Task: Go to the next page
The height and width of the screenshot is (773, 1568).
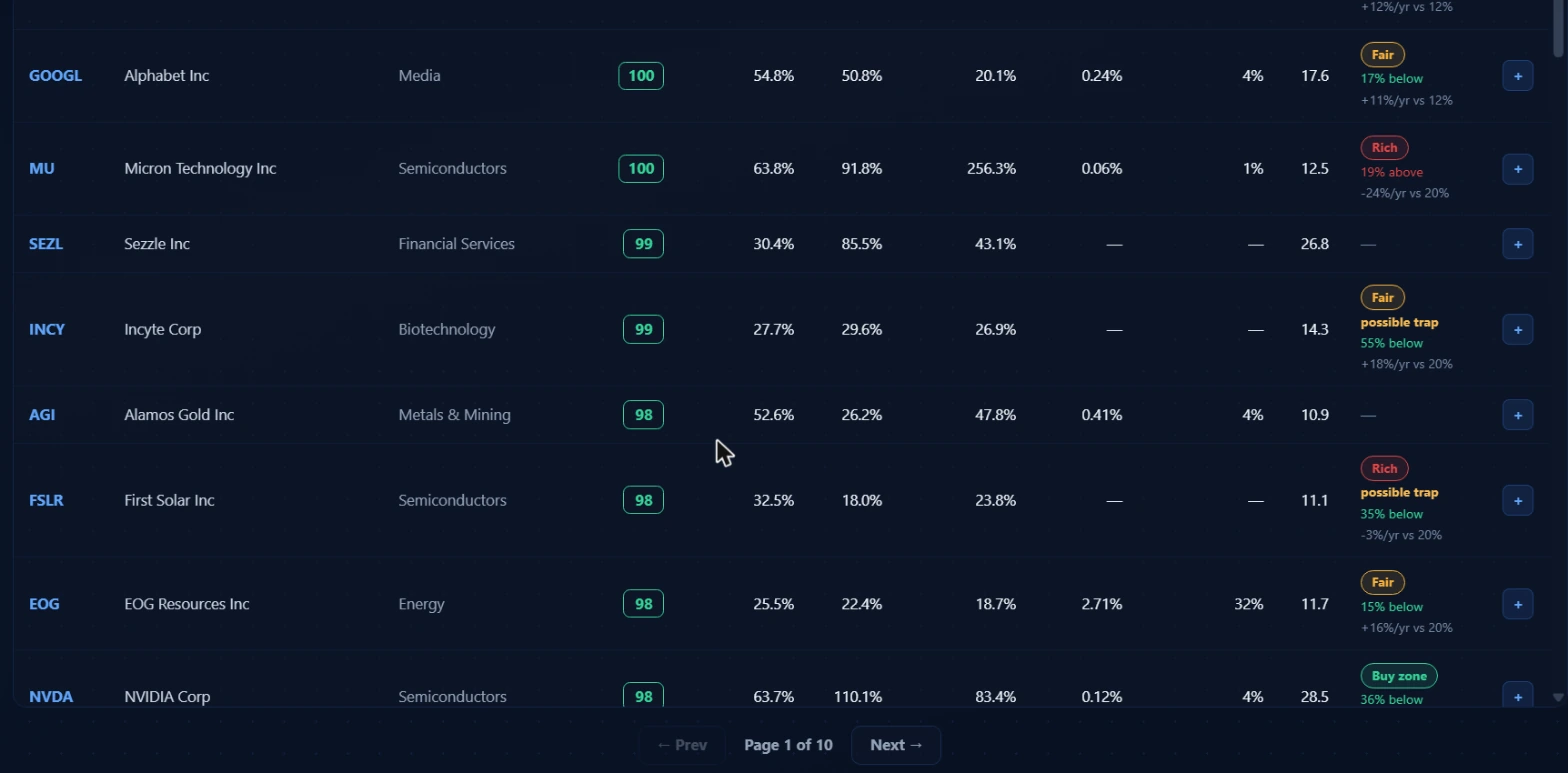Action: tap(896, 745)
